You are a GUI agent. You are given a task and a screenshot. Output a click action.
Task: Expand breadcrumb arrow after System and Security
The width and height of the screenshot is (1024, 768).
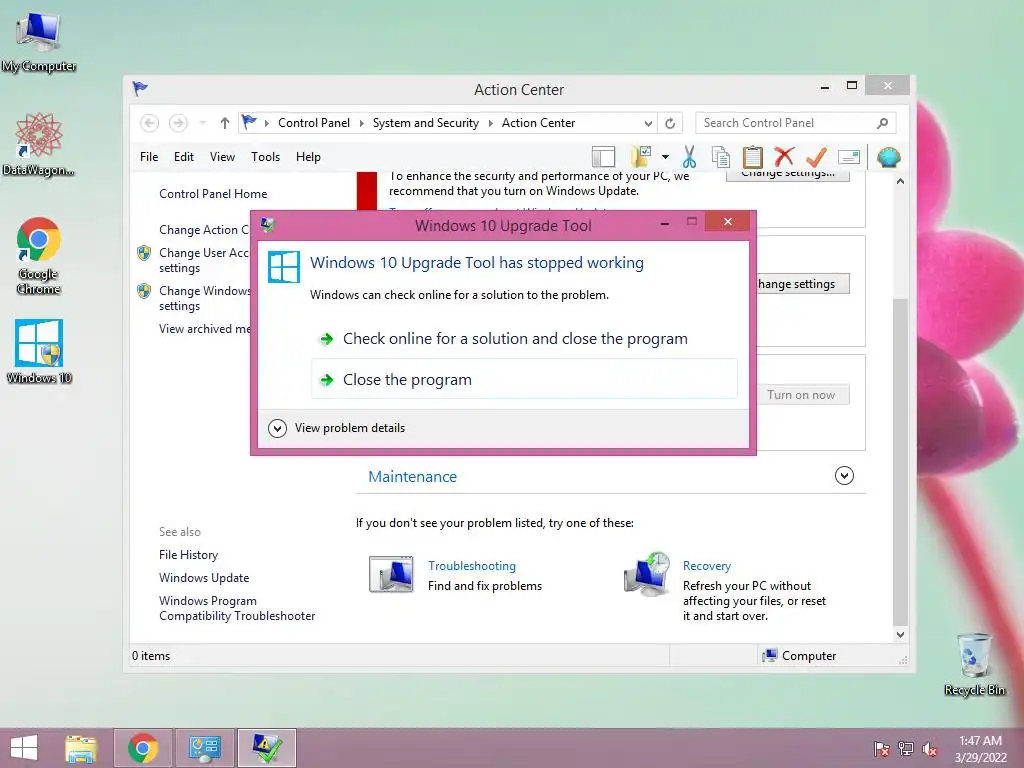click(490, 123)
